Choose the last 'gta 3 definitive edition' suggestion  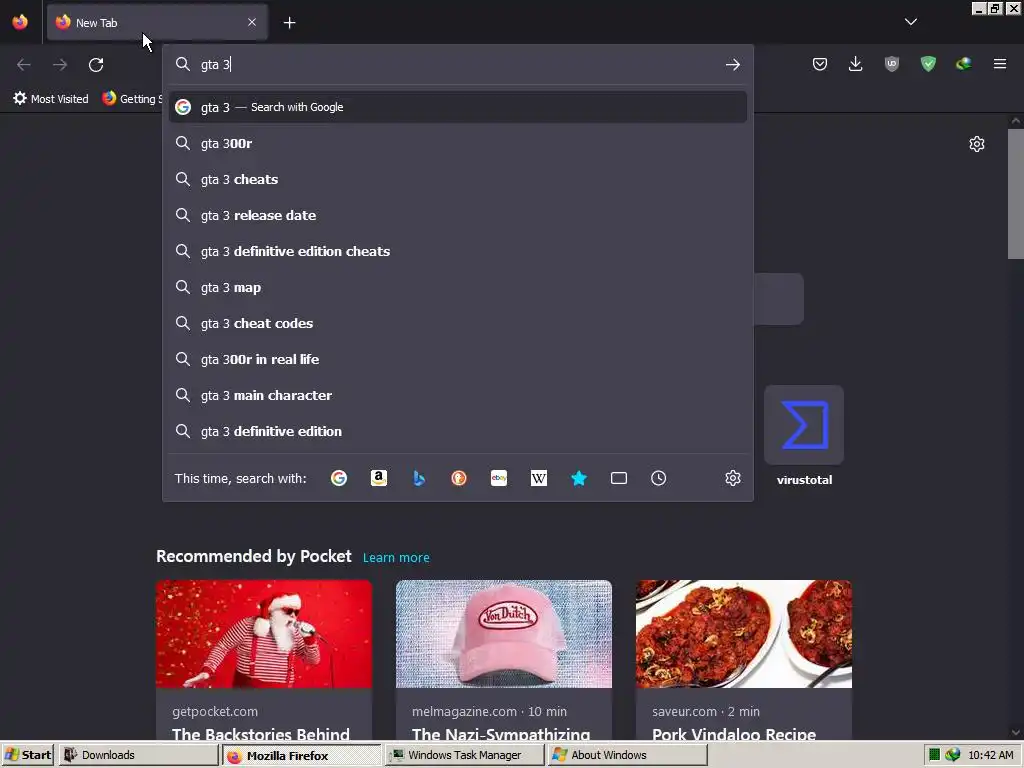tap(458, 431)
